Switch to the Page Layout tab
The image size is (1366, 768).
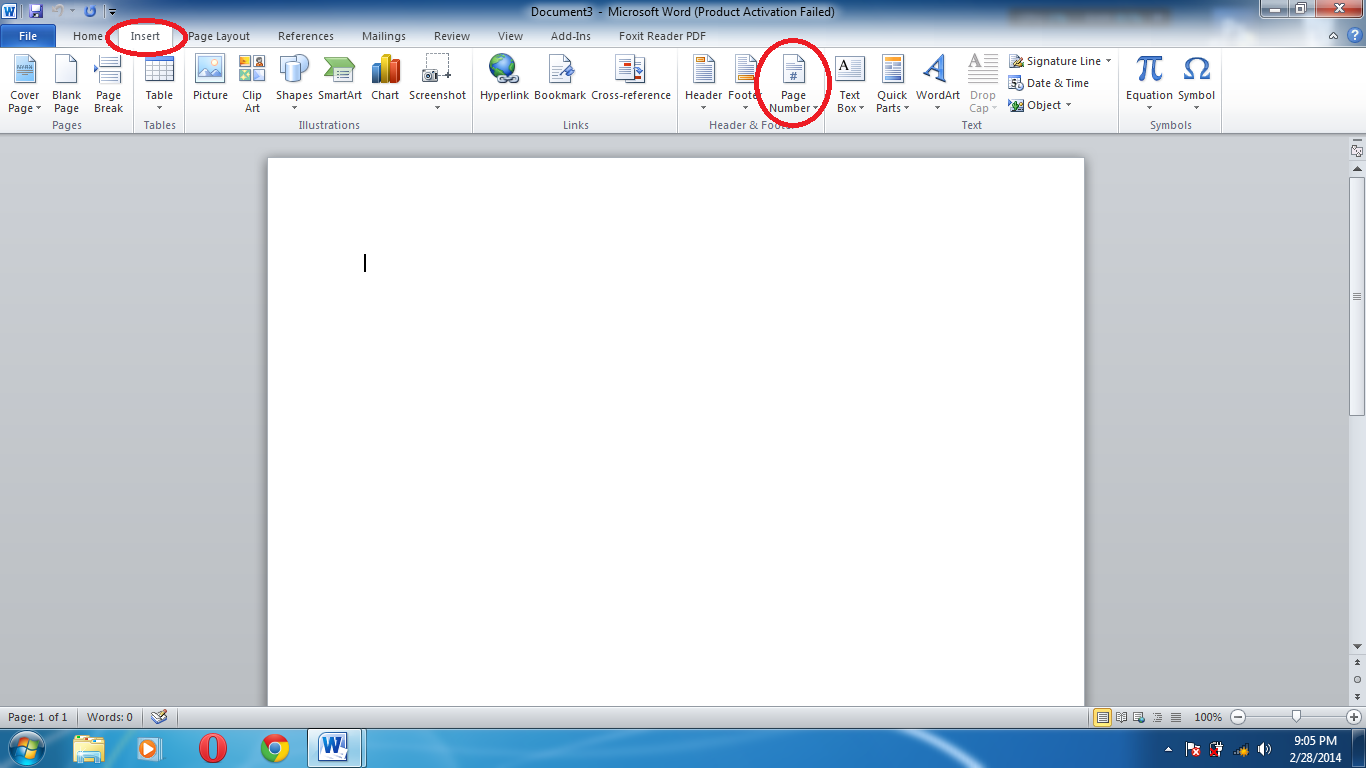219,36
